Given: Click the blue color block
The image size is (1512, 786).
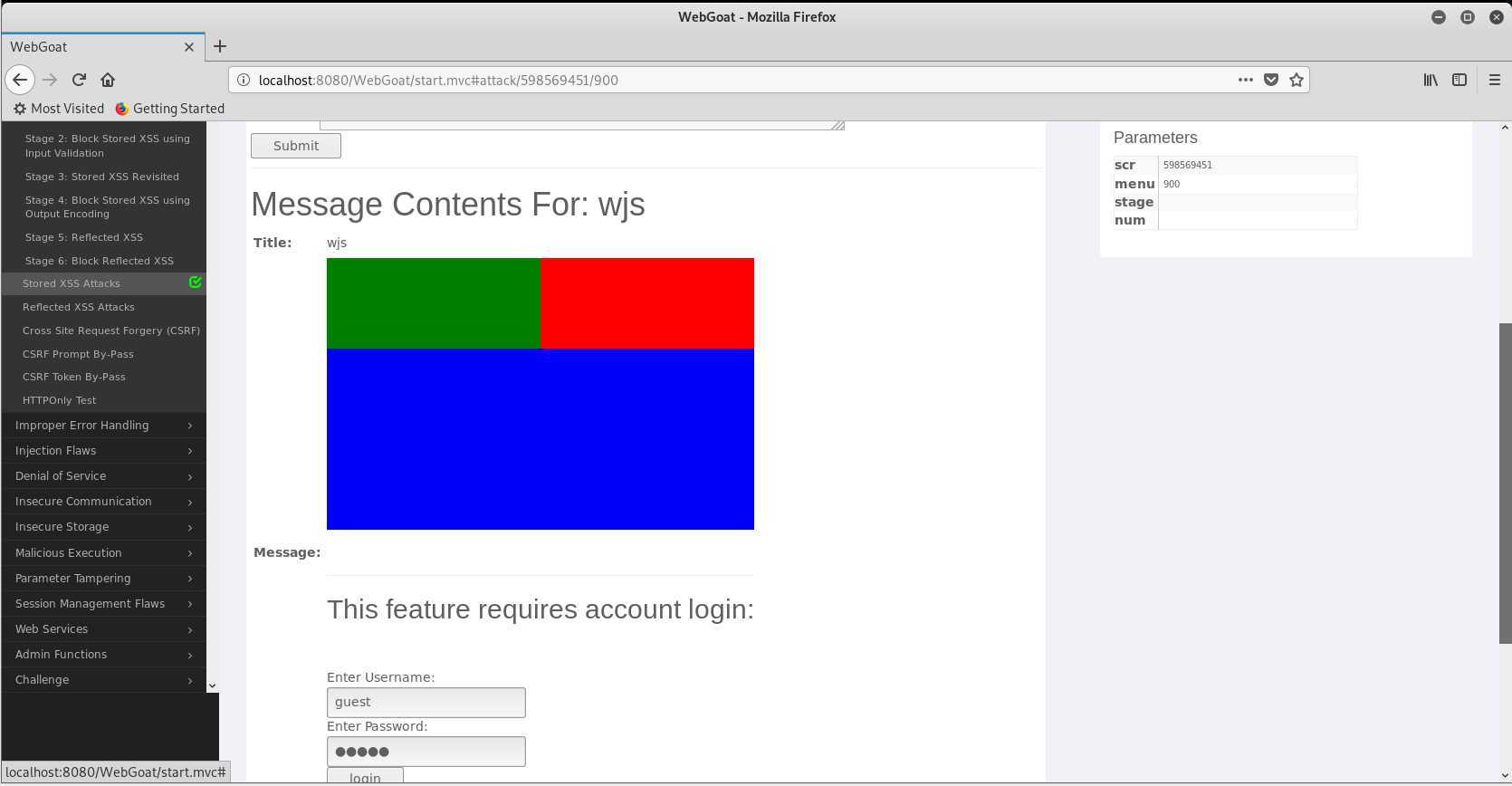Looking at the screenshot, I should click(541, 439).
